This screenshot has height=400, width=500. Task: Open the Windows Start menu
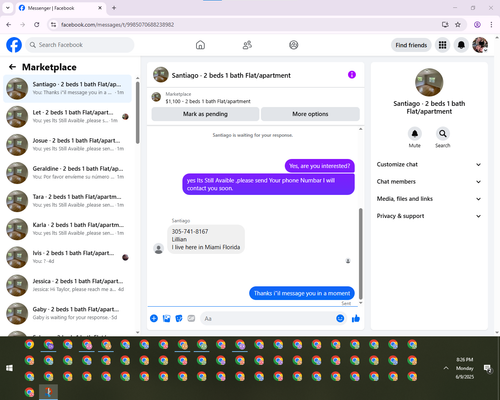tap(9, 368)
